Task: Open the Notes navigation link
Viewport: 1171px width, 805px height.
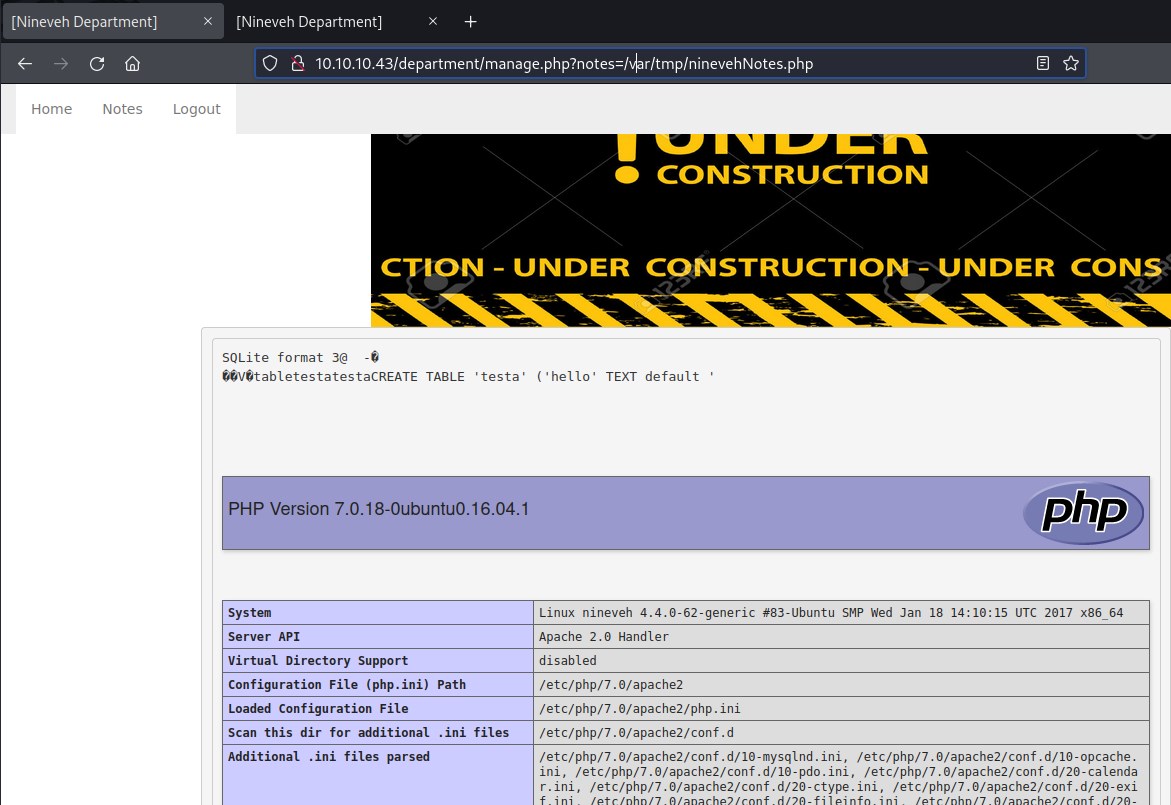Action: (x=122, y=109)
